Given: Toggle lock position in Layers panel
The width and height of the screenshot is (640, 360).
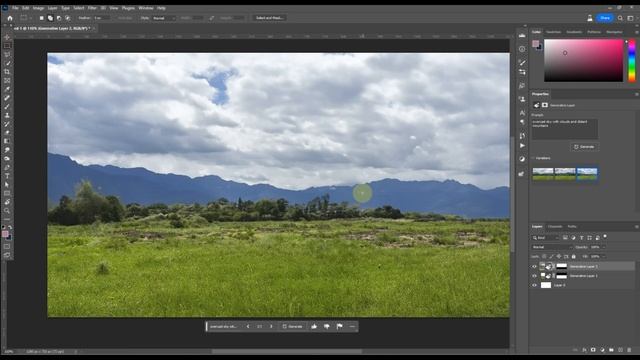Looking at the screenshot, I should click(x=559, y=256).
